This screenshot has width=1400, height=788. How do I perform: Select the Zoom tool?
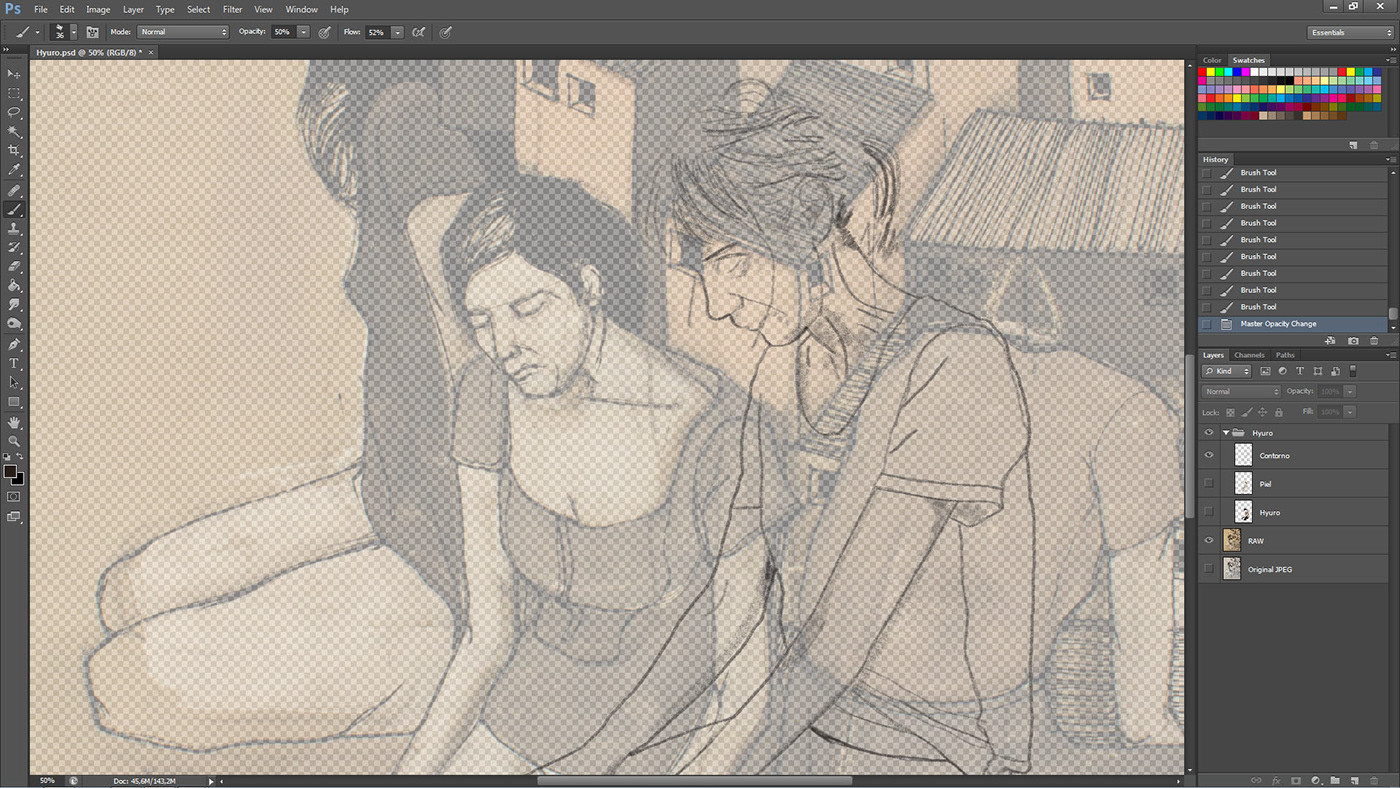click(14, 441)
